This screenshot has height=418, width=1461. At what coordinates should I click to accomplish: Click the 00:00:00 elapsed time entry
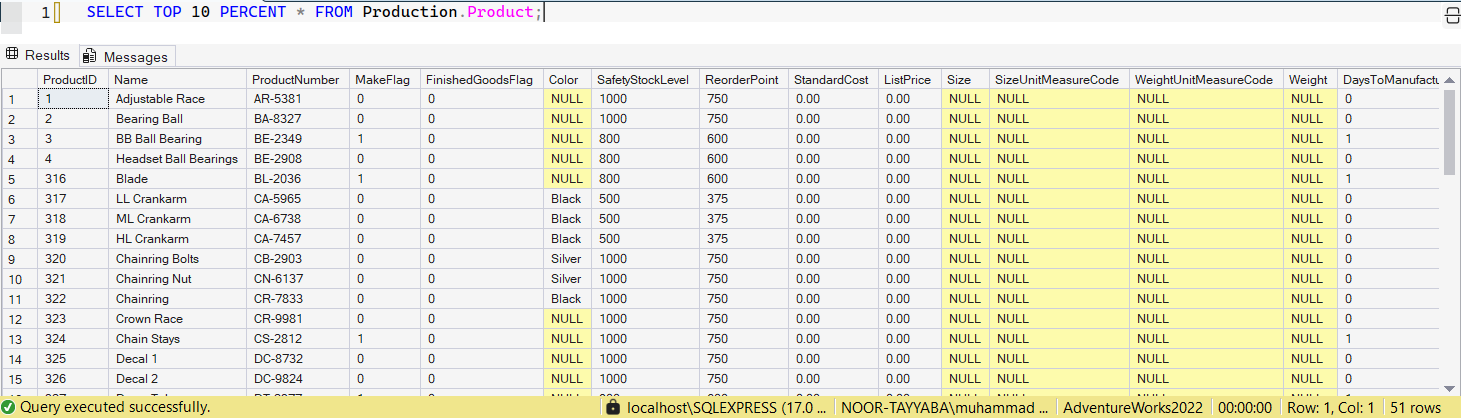tap(1243, 408)
